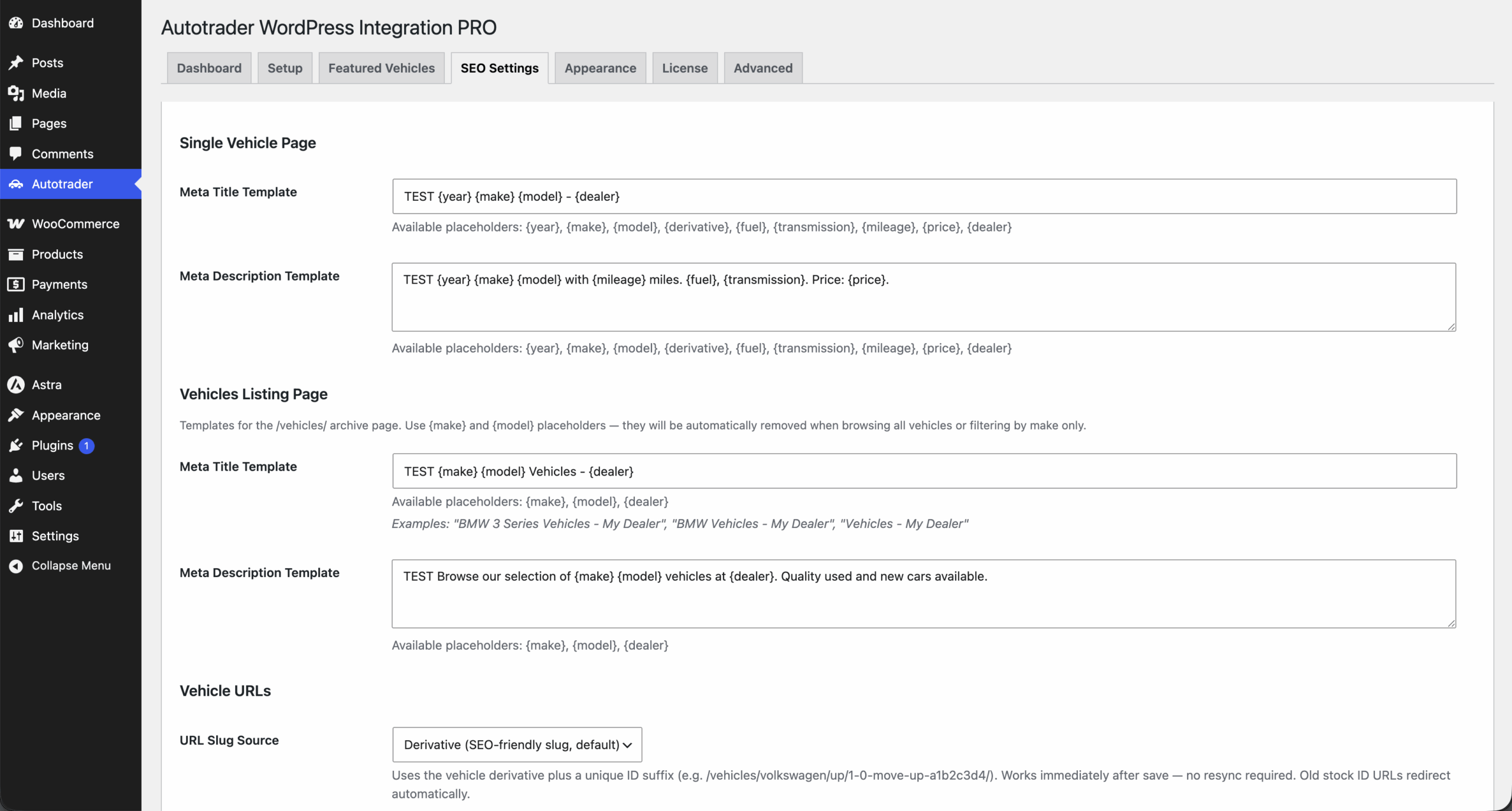Click the "Vehicle URLs" heading
This screenshot has width=1512, height=811.
pos(225,691)
